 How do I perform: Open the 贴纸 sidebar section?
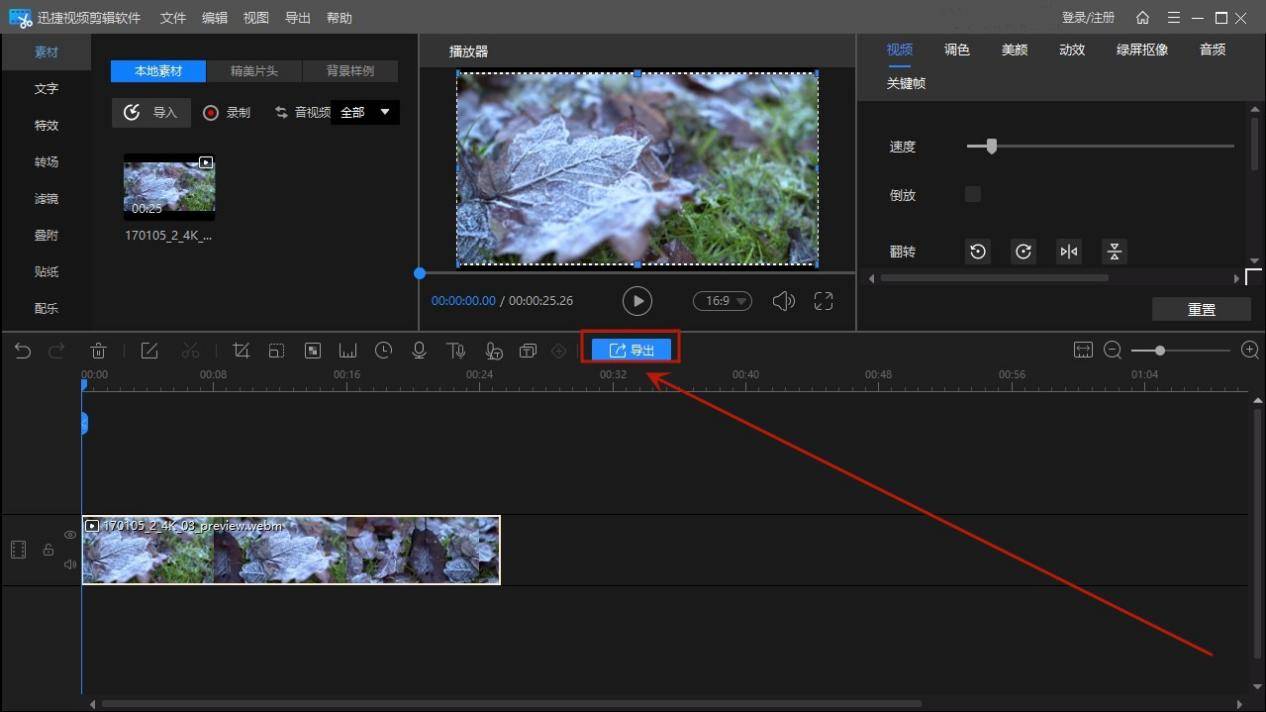[46, 272]
